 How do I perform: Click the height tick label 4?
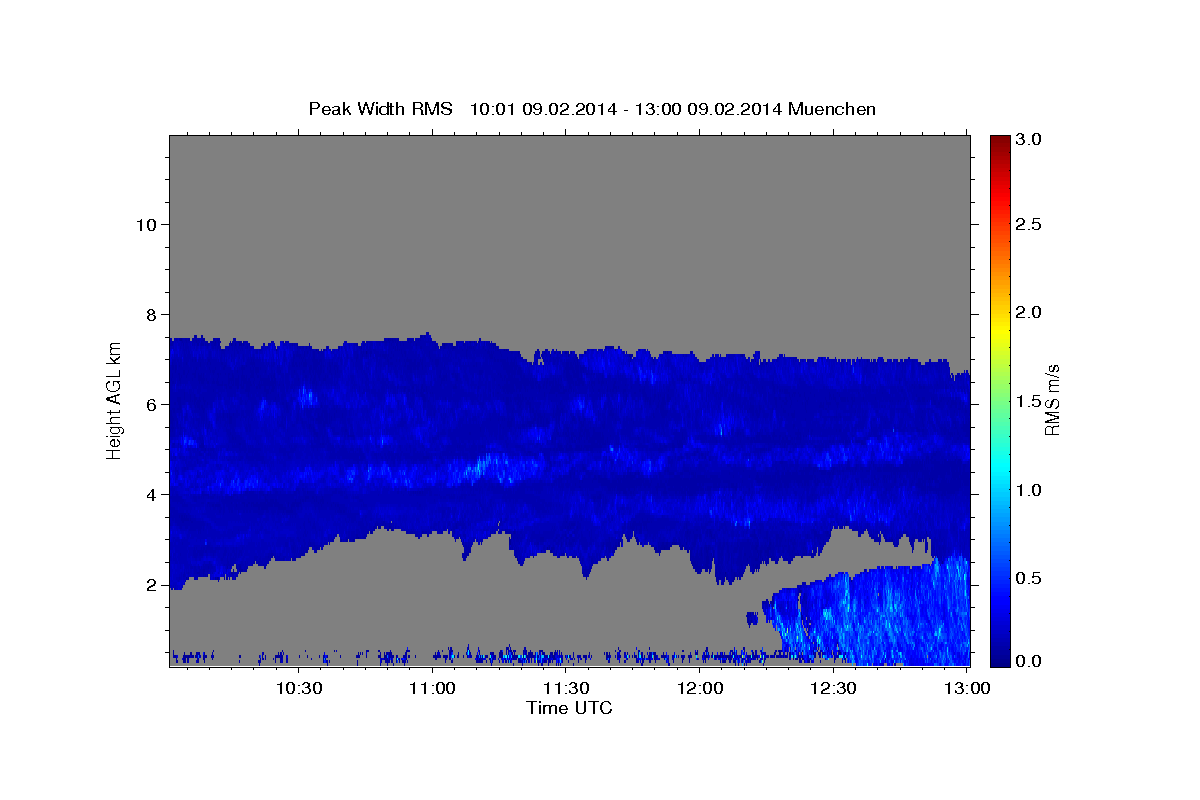pos(151,495)
